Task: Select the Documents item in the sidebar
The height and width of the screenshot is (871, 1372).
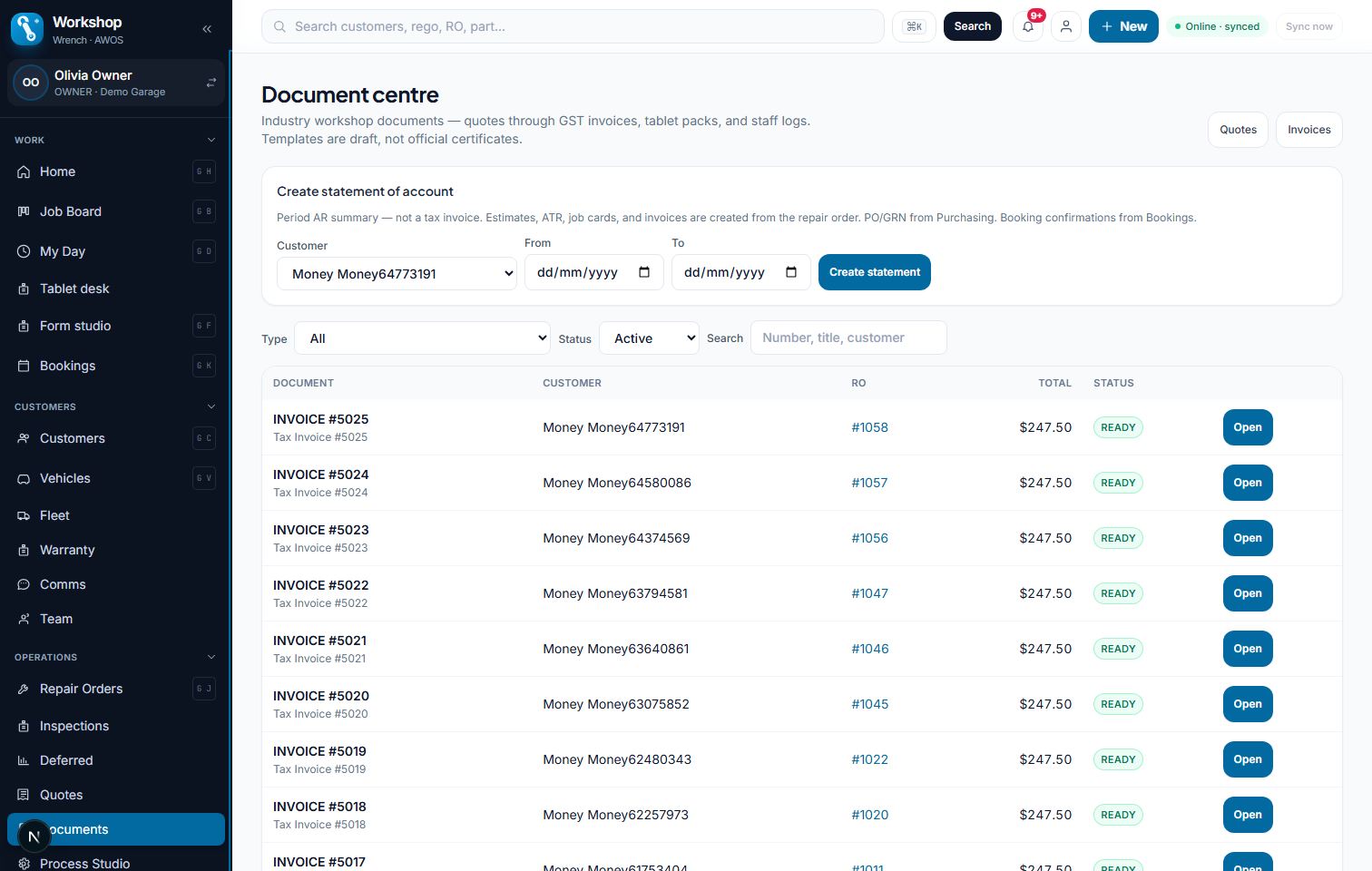Action: click(x=116, y=829)
